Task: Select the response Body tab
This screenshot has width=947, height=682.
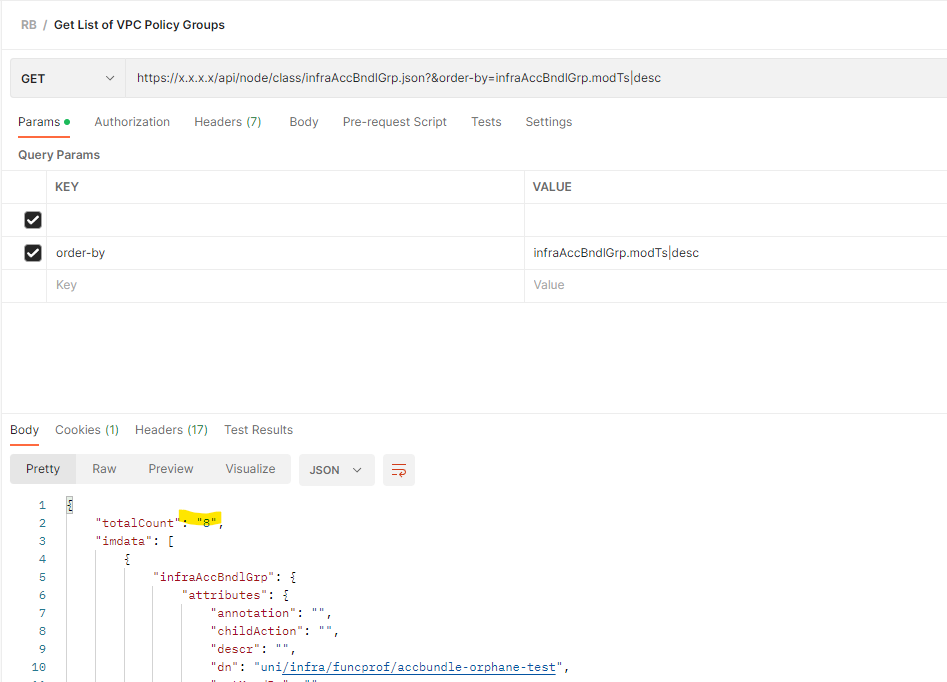Action: (x=24, y=430)
